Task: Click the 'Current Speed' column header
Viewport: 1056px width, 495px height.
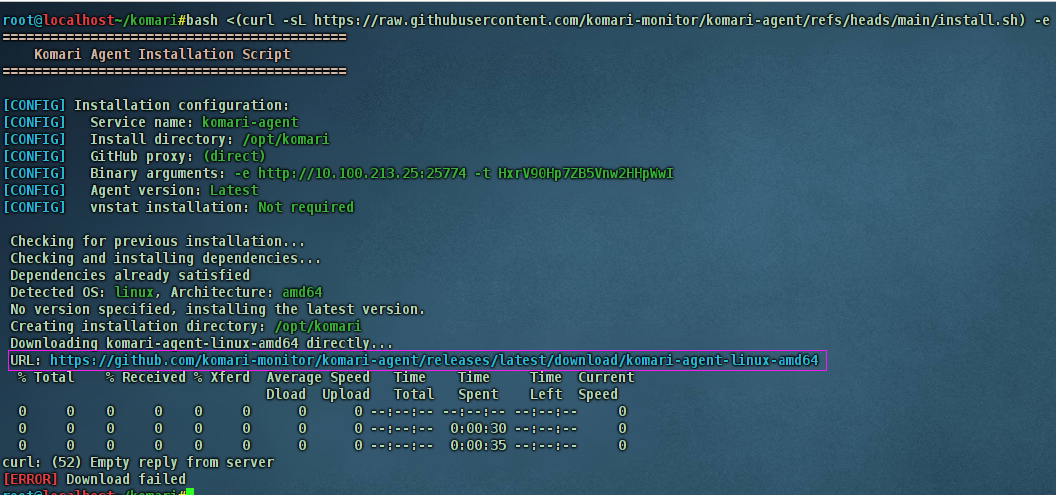Action: tap(606, 385)
